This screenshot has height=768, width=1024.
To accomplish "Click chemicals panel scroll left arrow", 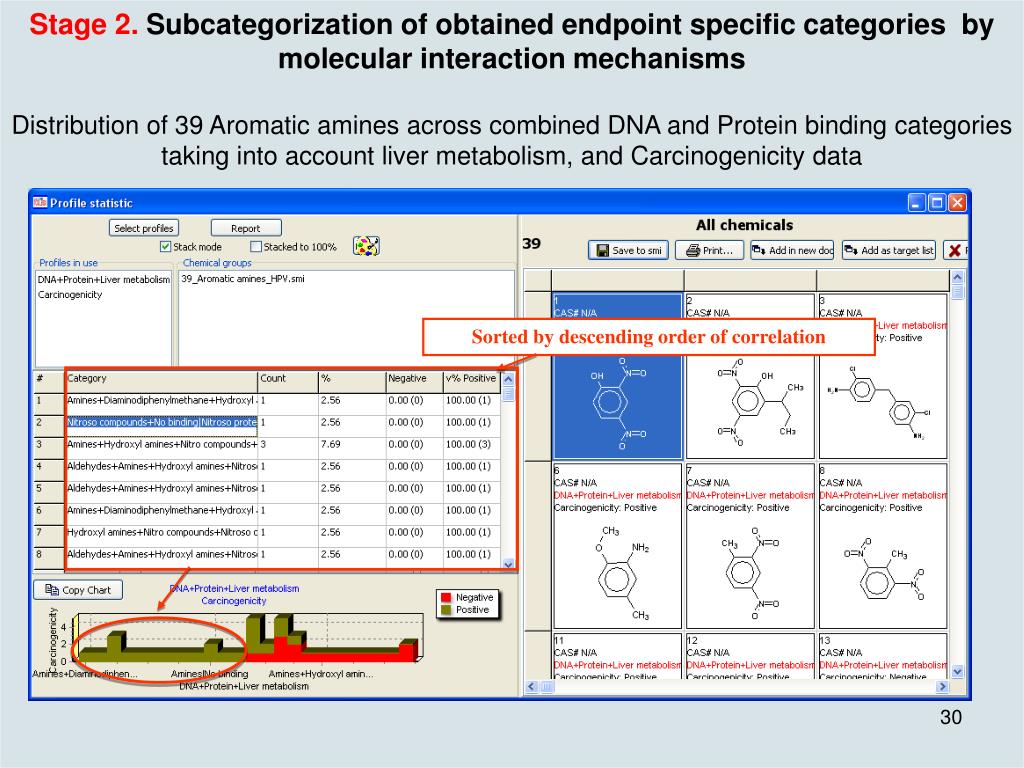I will click(531, 686).
